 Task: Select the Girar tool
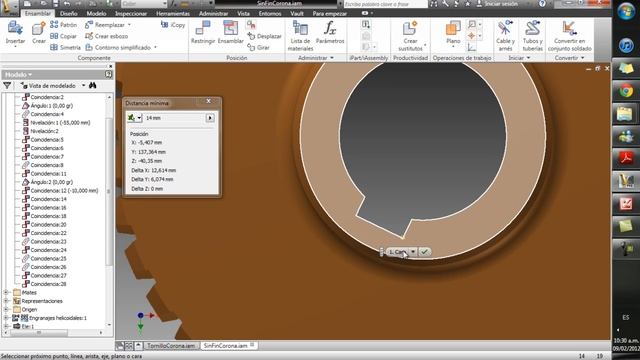pyautogui.click(x=258, y=47)
